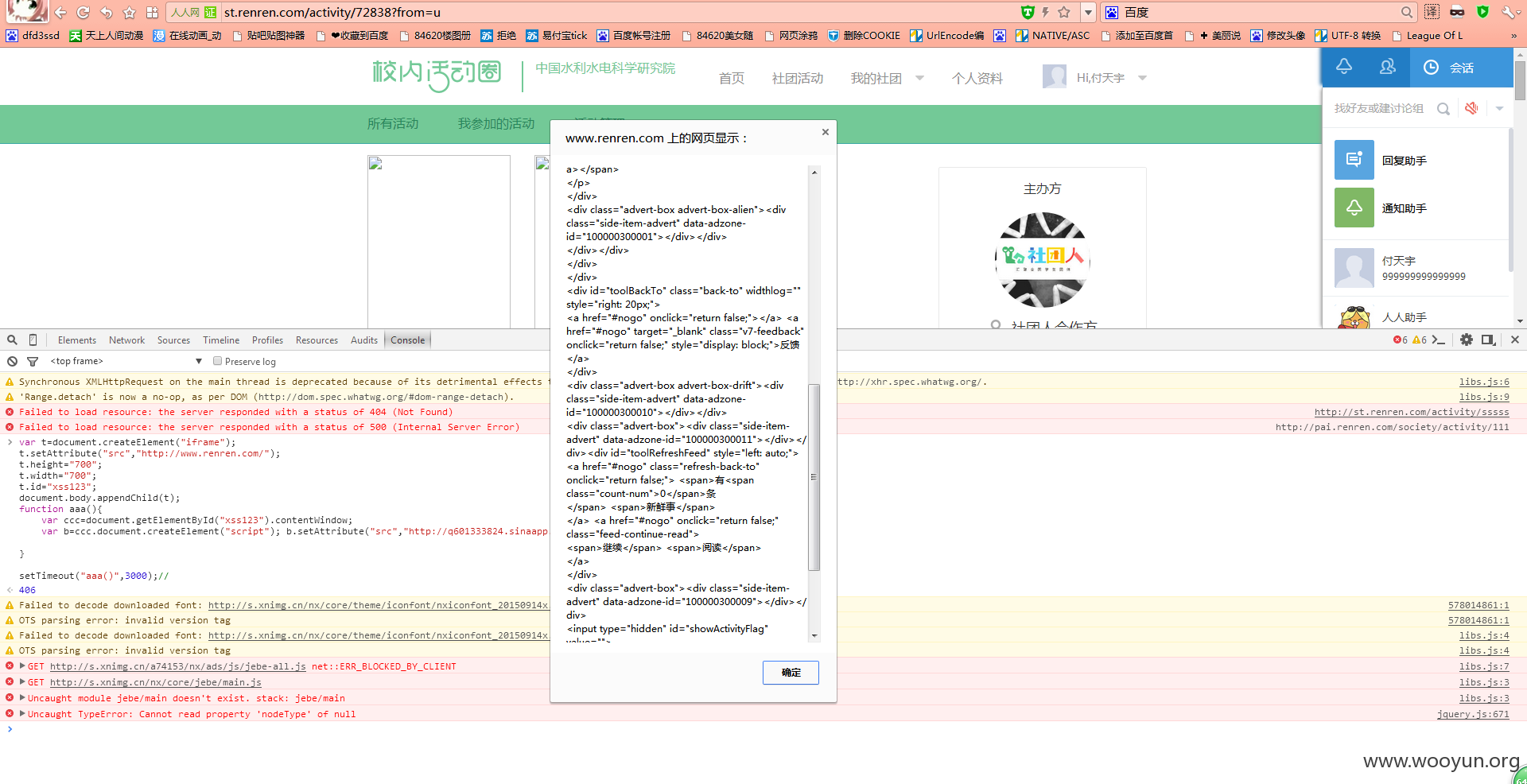This screenshot has height=784, width=1527.
Task: Open the apps grid icon in browser toolbar
Action: coord(152,12)
